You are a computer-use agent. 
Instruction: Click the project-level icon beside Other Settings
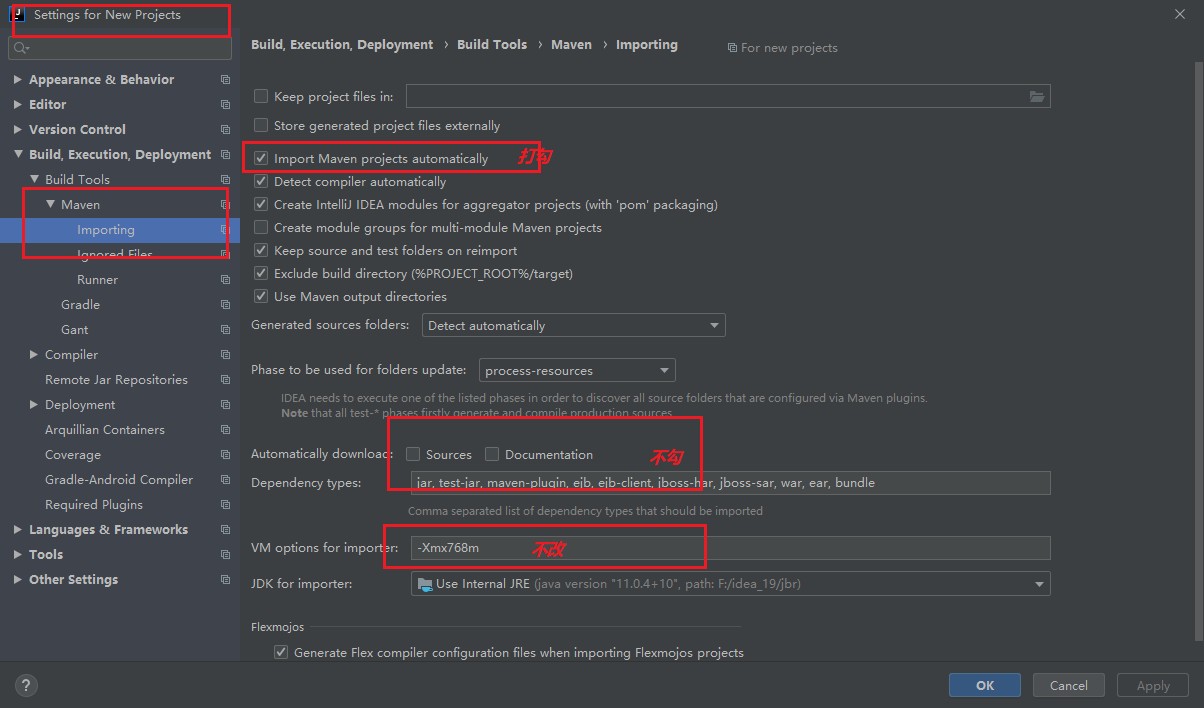tap(225, 580)
